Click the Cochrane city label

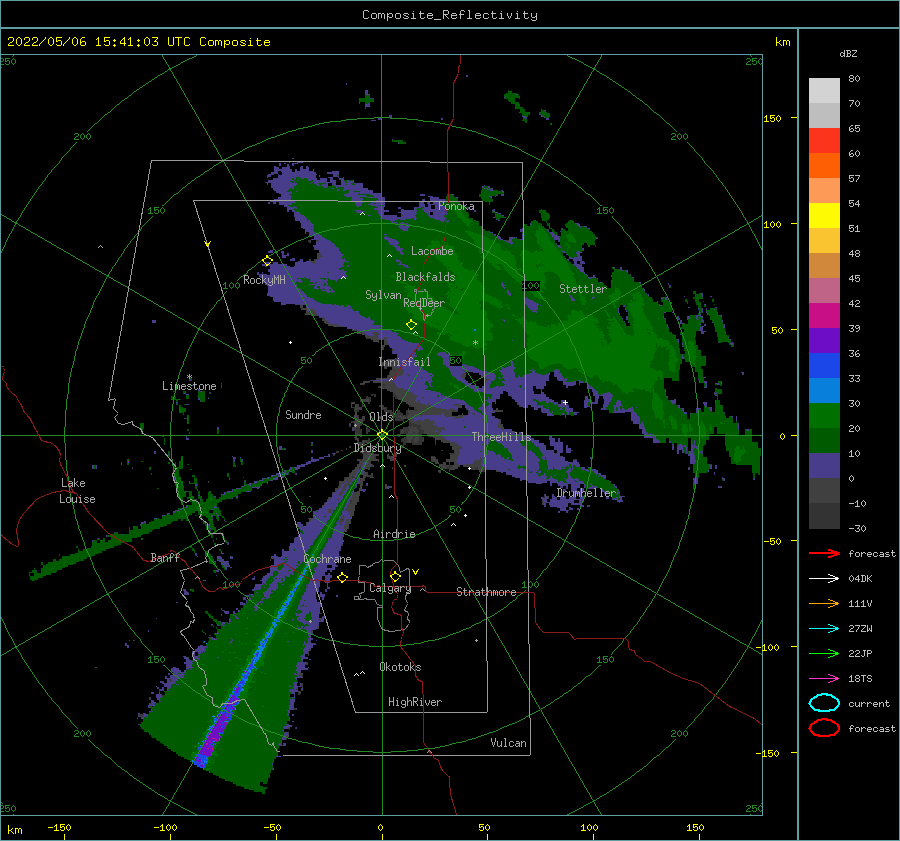[x=327, y=559]
